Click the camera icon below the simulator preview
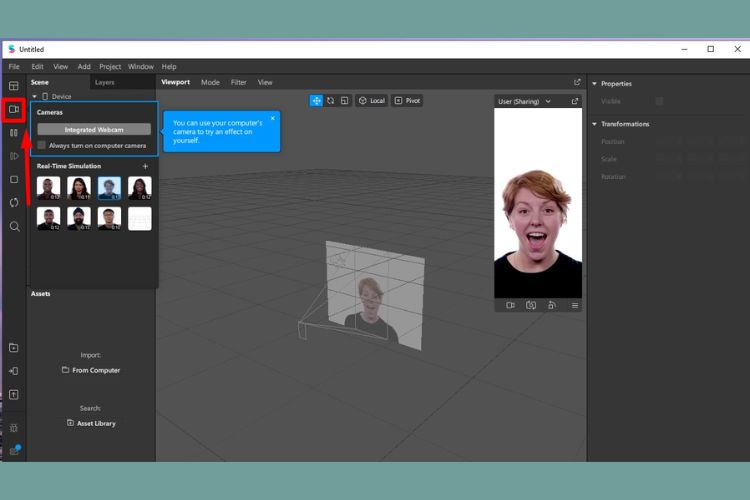Screen dimensions: 750x500 pos(510,305)
